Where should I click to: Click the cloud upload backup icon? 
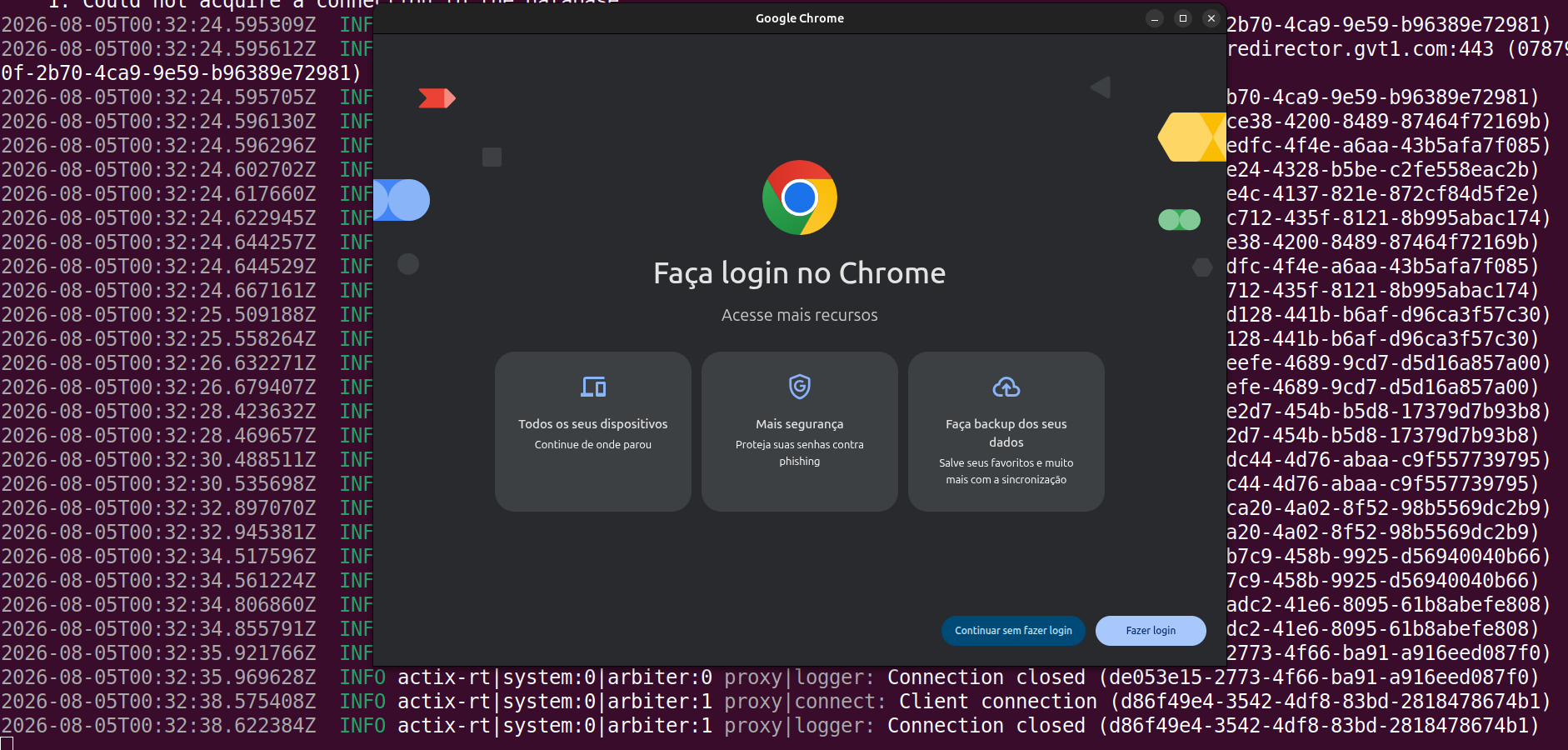pos(1006,387)
